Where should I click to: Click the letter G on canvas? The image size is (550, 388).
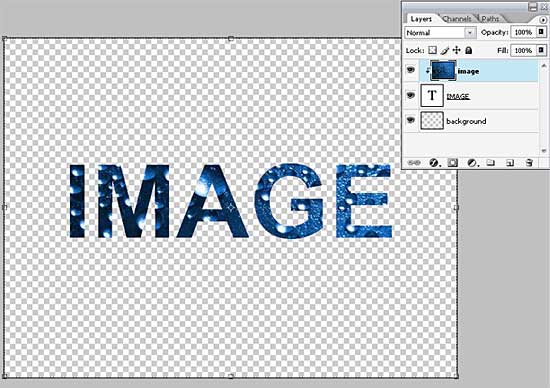tap(289, 201)
